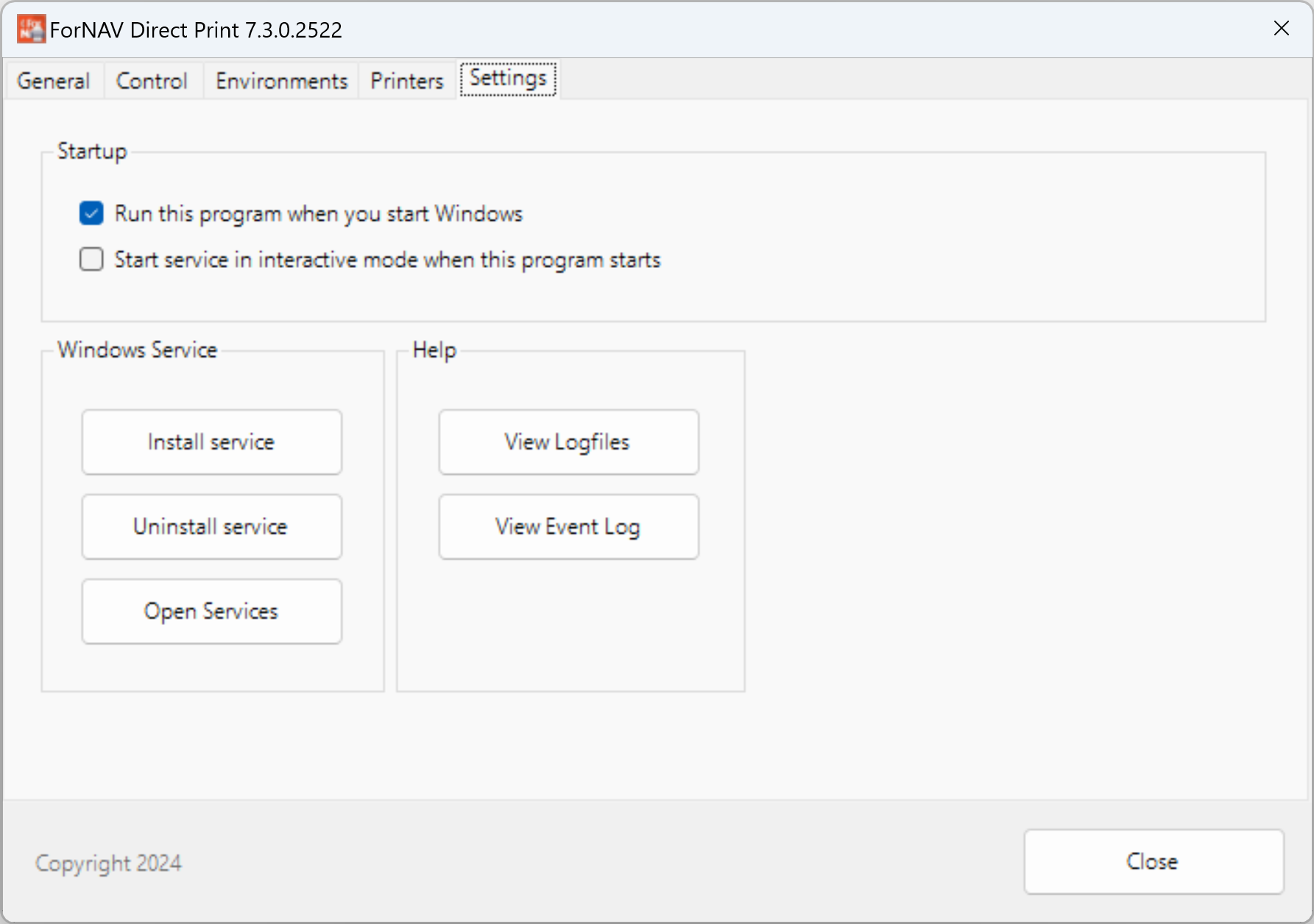Uncheck Run this program when you start Windows
Viewport: 1314px width, 924px height.
(91, 214)
